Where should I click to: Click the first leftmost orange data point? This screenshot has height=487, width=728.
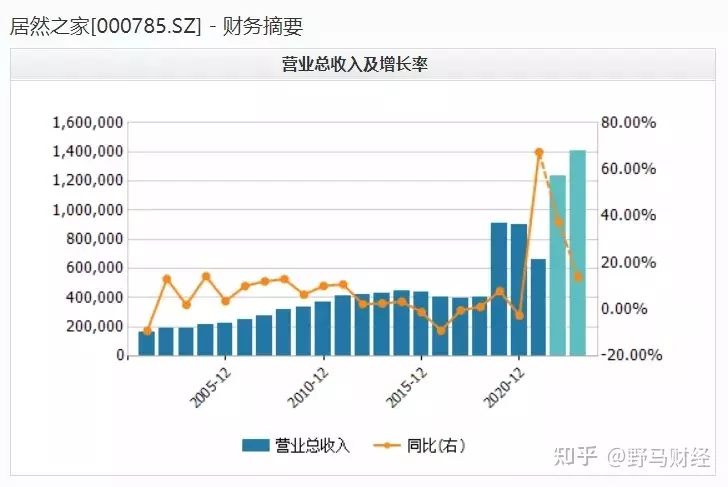point(147,331)
